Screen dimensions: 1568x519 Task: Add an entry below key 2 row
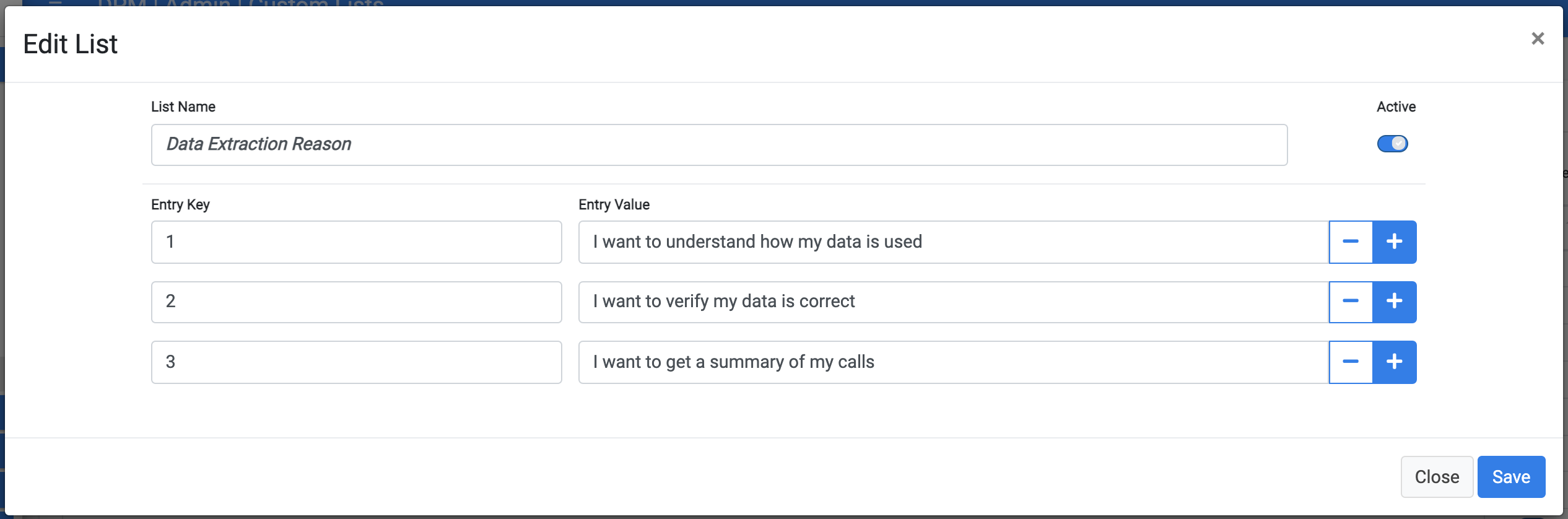1395,302
